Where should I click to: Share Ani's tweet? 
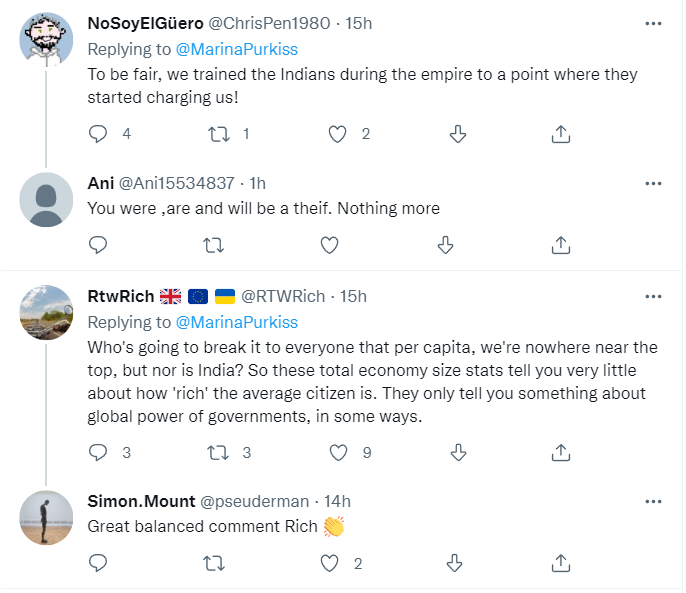pyautogui.click(x=561, y=244)
